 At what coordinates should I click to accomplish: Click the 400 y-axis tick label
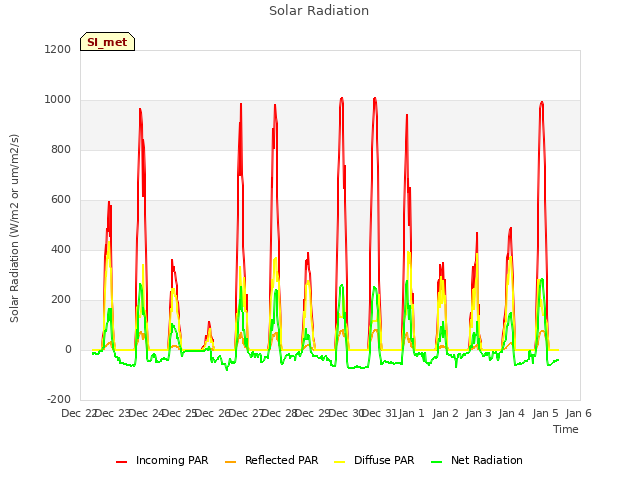61,249
